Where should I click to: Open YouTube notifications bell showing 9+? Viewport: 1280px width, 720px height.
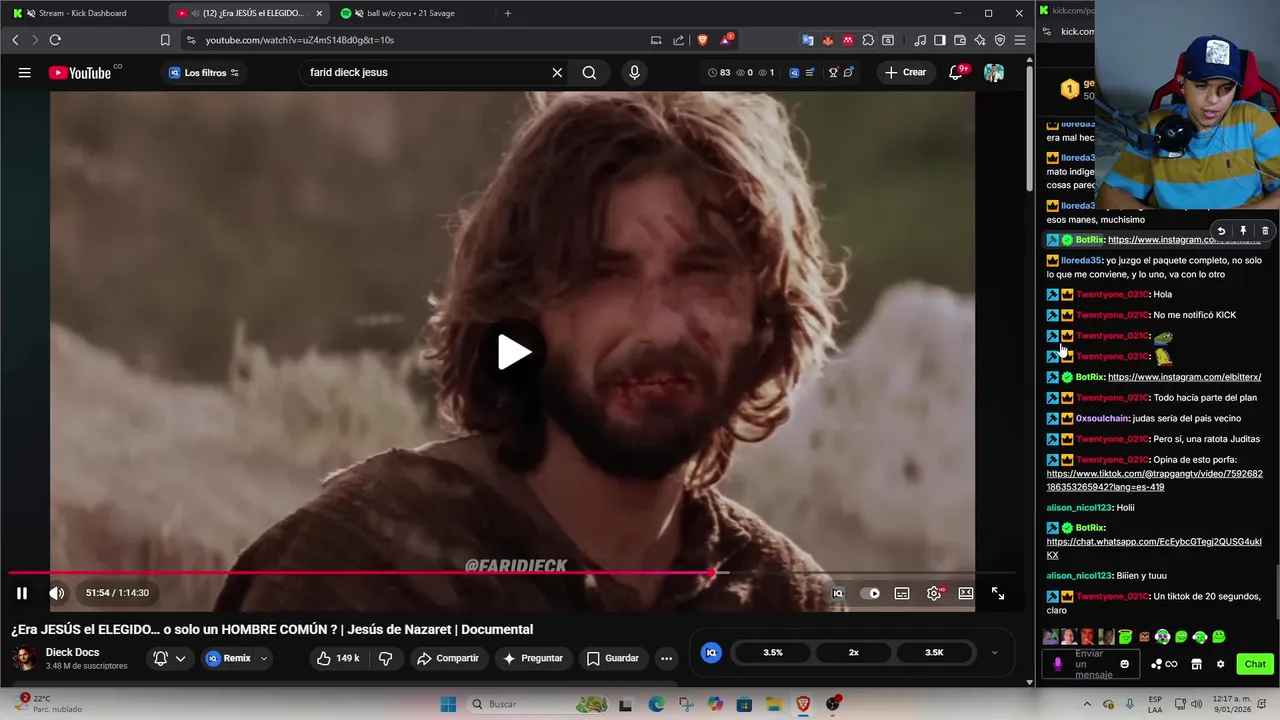[957, 72]
